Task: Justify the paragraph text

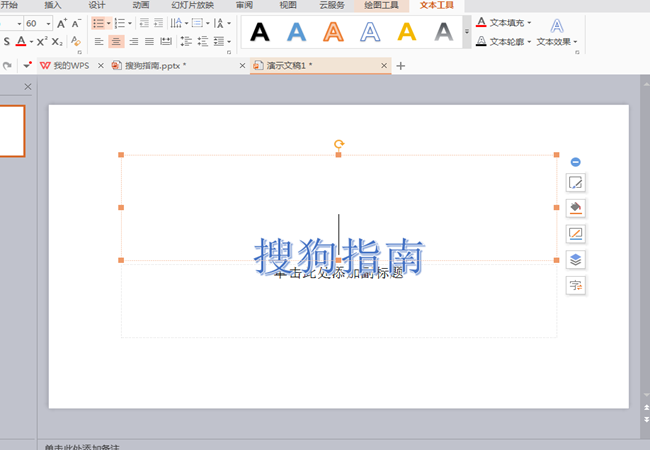Action: pos(149,41)
